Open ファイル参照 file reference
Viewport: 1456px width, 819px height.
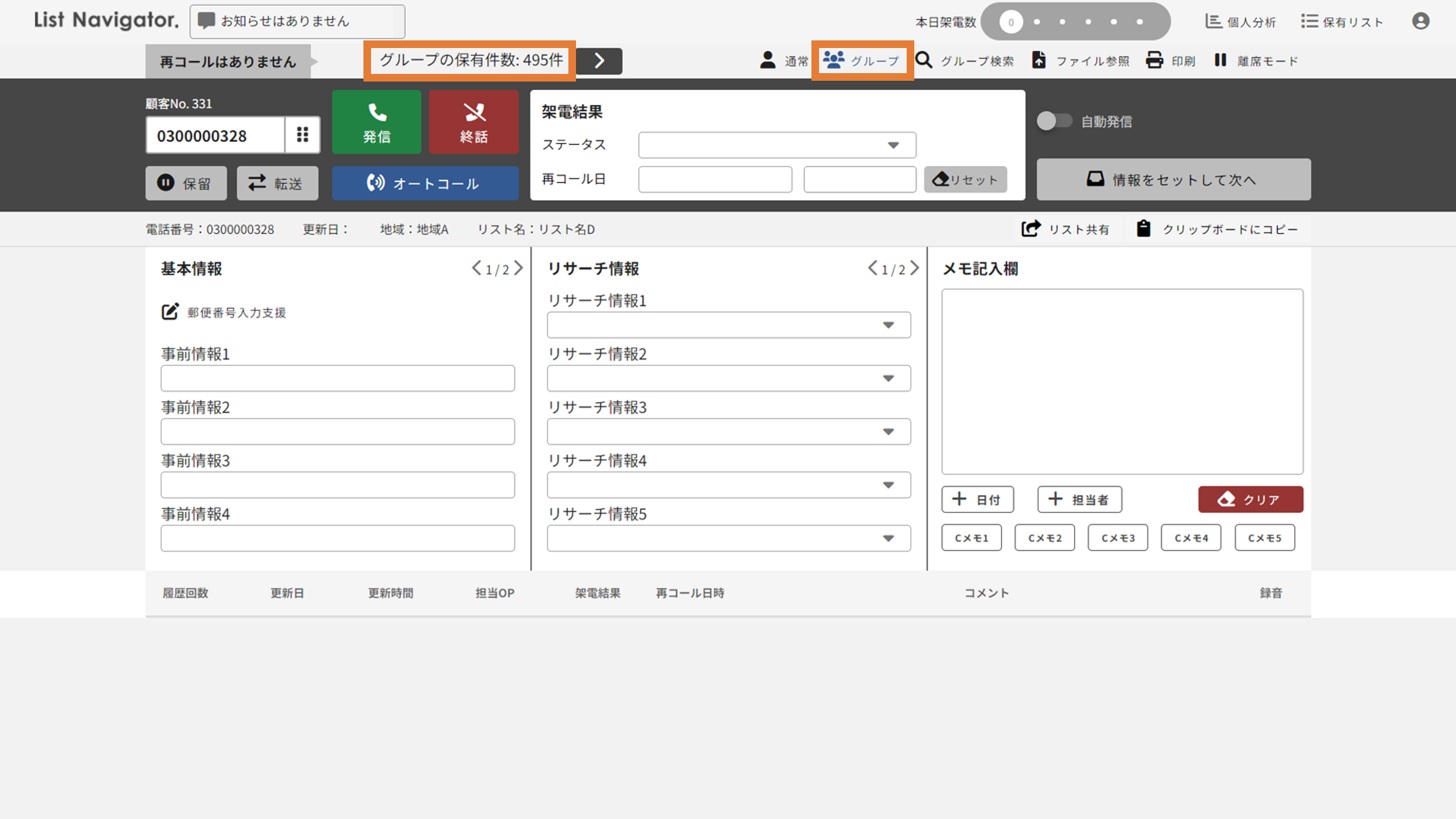click(x=1080, y=60)
